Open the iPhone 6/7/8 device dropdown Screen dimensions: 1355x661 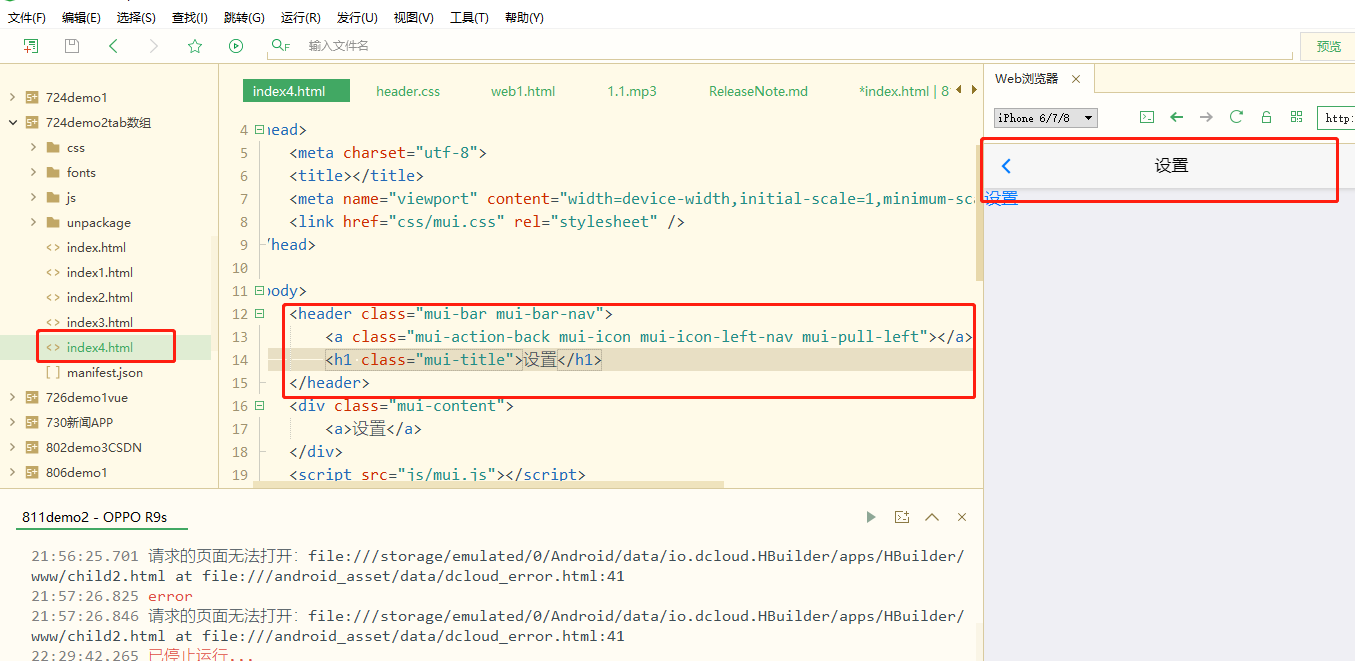click(1046, 118)
